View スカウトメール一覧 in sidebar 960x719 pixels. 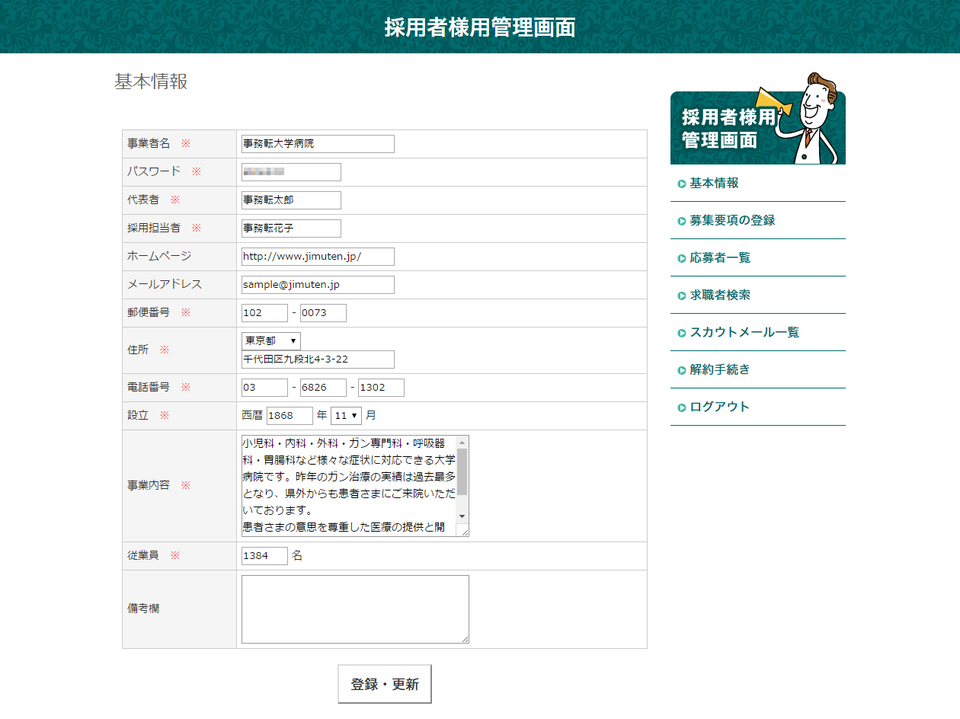[744, 333]
